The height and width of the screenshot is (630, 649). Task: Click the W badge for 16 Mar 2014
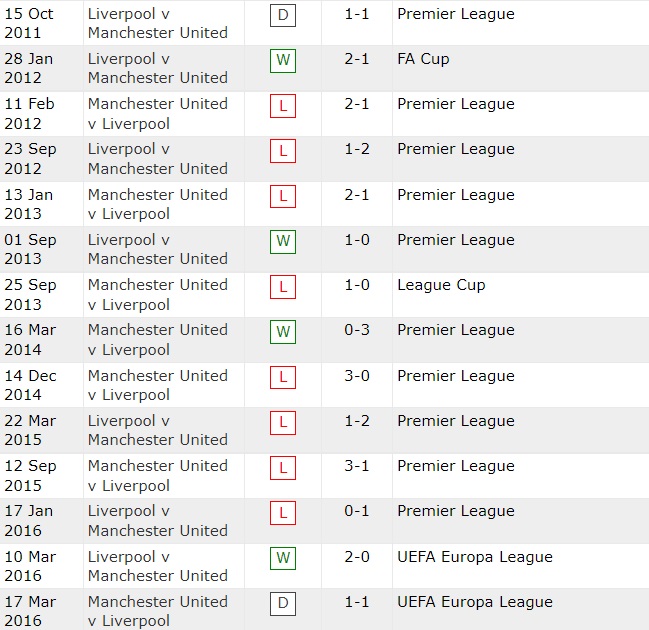[283, 331]
